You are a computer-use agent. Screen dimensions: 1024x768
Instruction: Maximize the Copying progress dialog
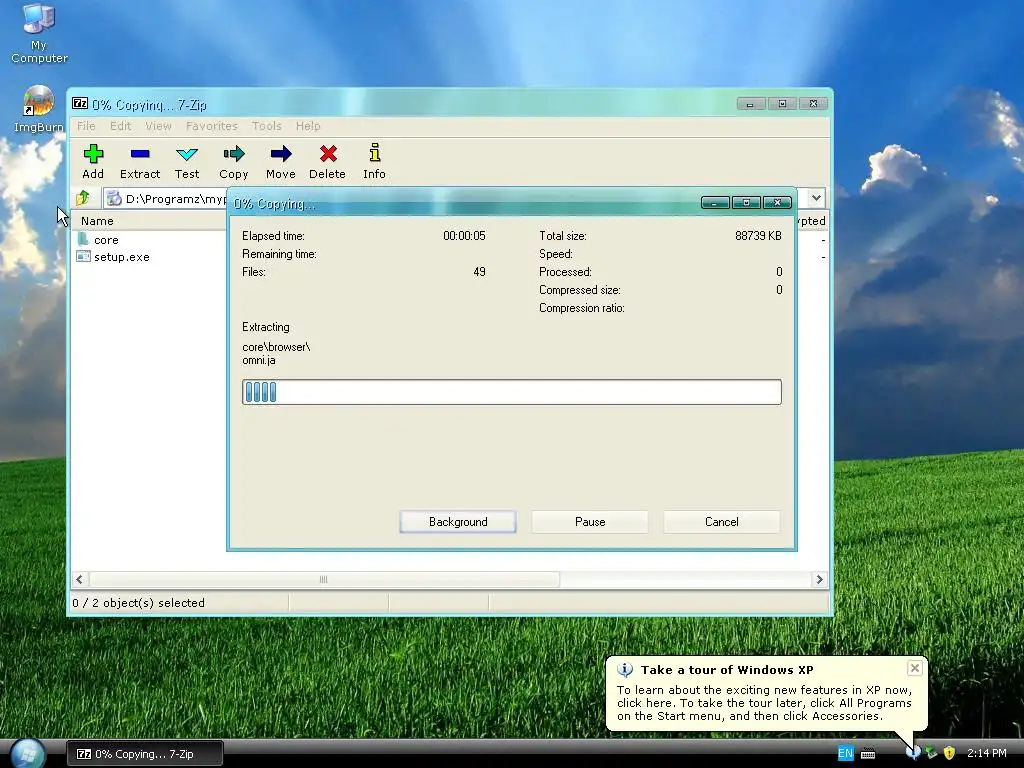pyautogui.click(x=746, y=202)
